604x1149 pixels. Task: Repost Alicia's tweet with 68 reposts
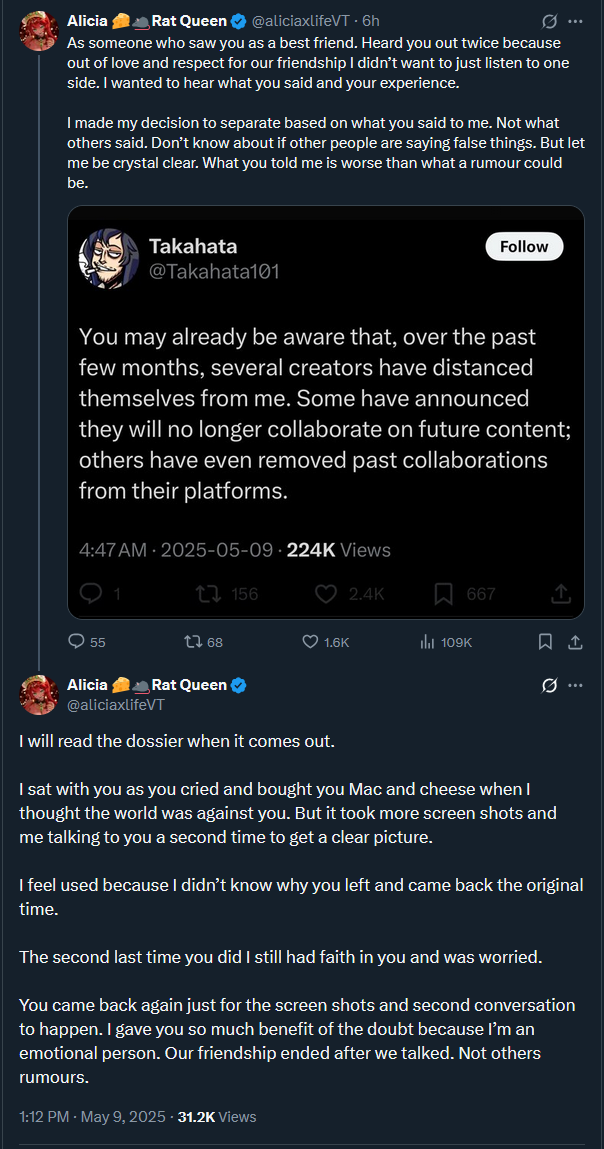coord(193,642)
